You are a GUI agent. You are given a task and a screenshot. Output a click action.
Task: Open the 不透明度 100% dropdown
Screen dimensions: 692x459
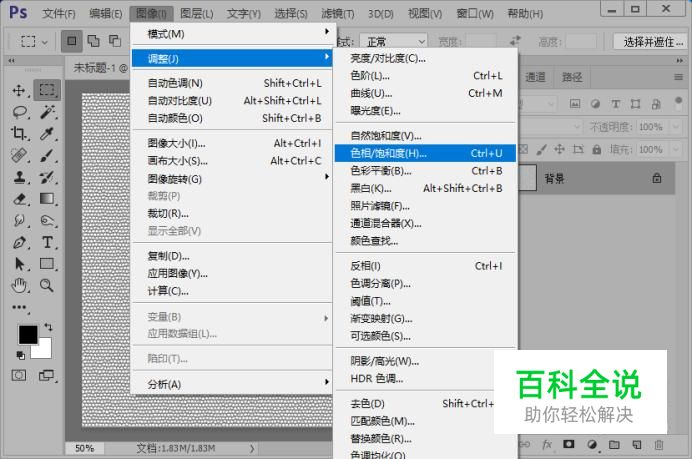point(676,127)
